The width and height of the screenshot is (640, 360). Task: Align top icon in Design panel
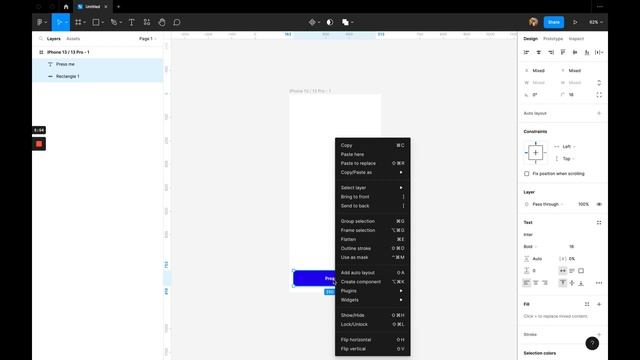click(563, 52)
